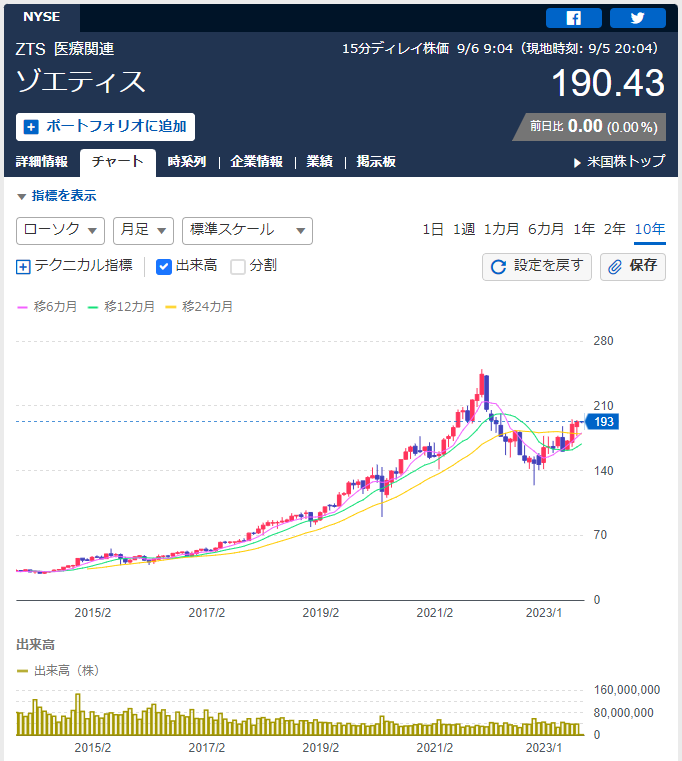Click the arrow icon beside 米国株トップ
This screenshot has width=682, height=761.
577,163
